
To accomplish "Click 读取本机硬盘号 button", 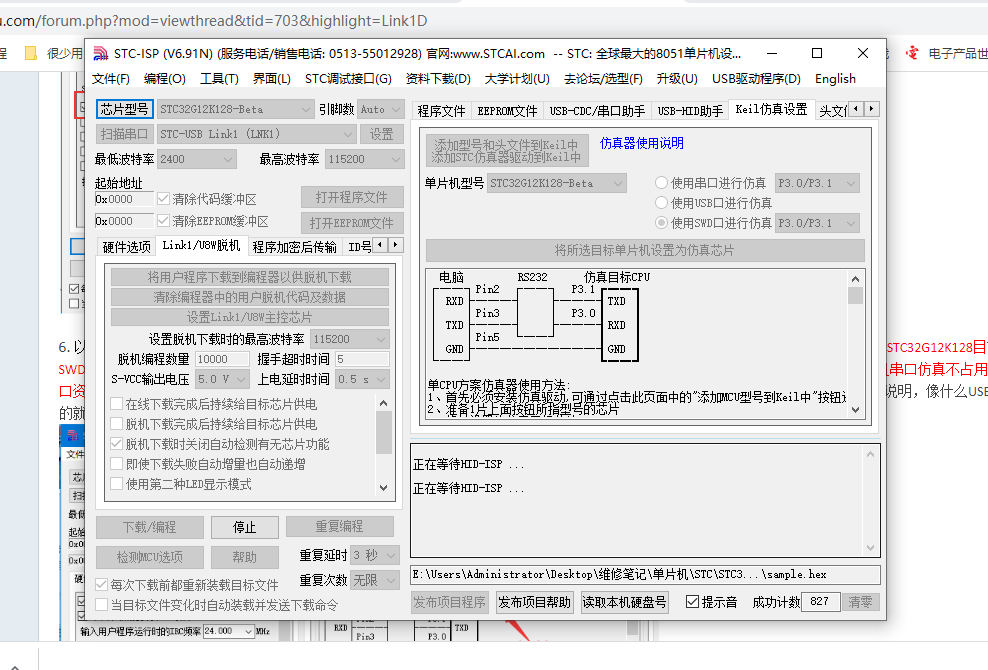I will point(624,602).
